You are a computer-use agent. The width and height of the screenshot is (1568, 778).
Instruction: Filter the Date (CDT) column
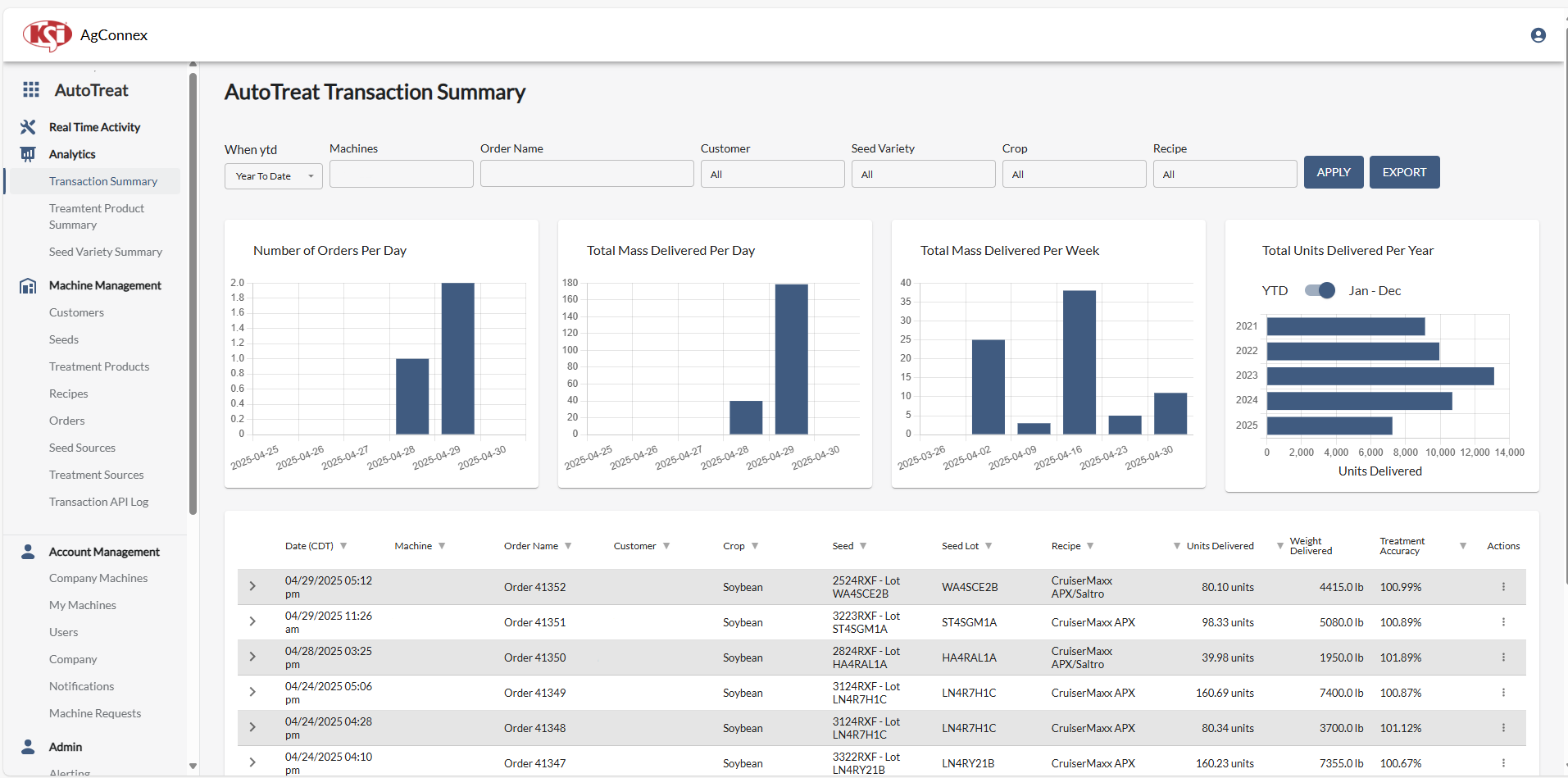(343, 546)
